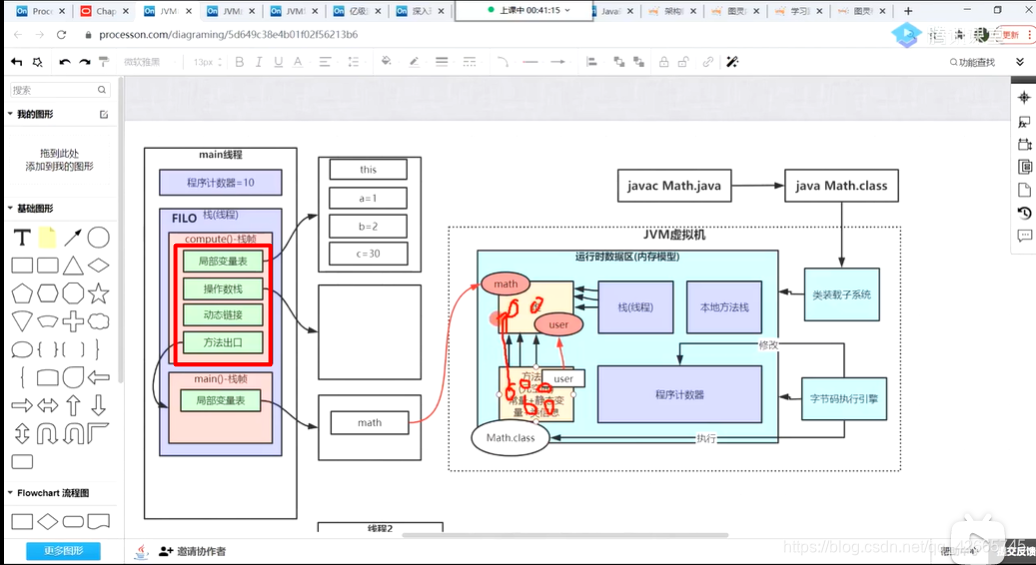The image size is (1036, 565).
Task: Open shape alignment distribution tool
Action: click(591, 61)
